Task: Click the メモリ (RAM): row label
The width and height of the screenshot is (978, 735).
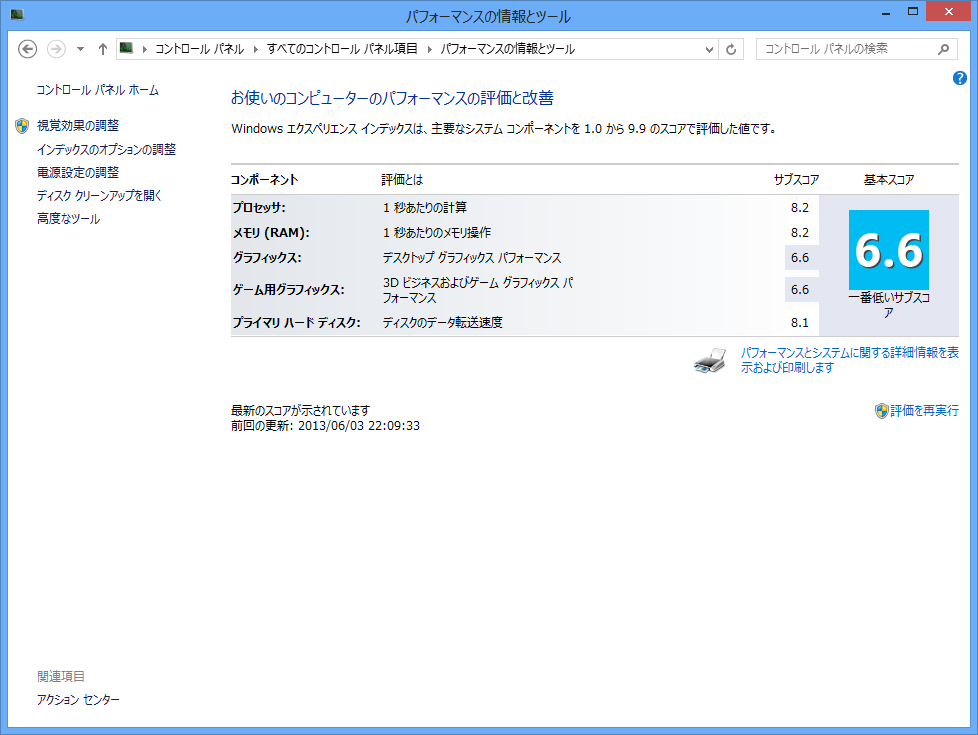Action: pos(271,233)
